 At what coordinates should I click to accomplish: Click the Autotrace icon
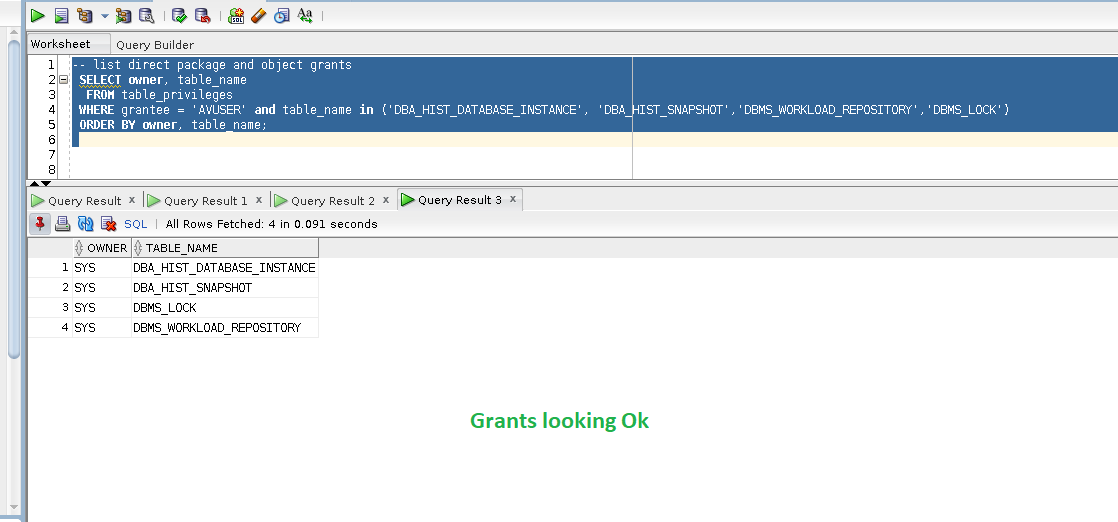[x=123, y=15]
